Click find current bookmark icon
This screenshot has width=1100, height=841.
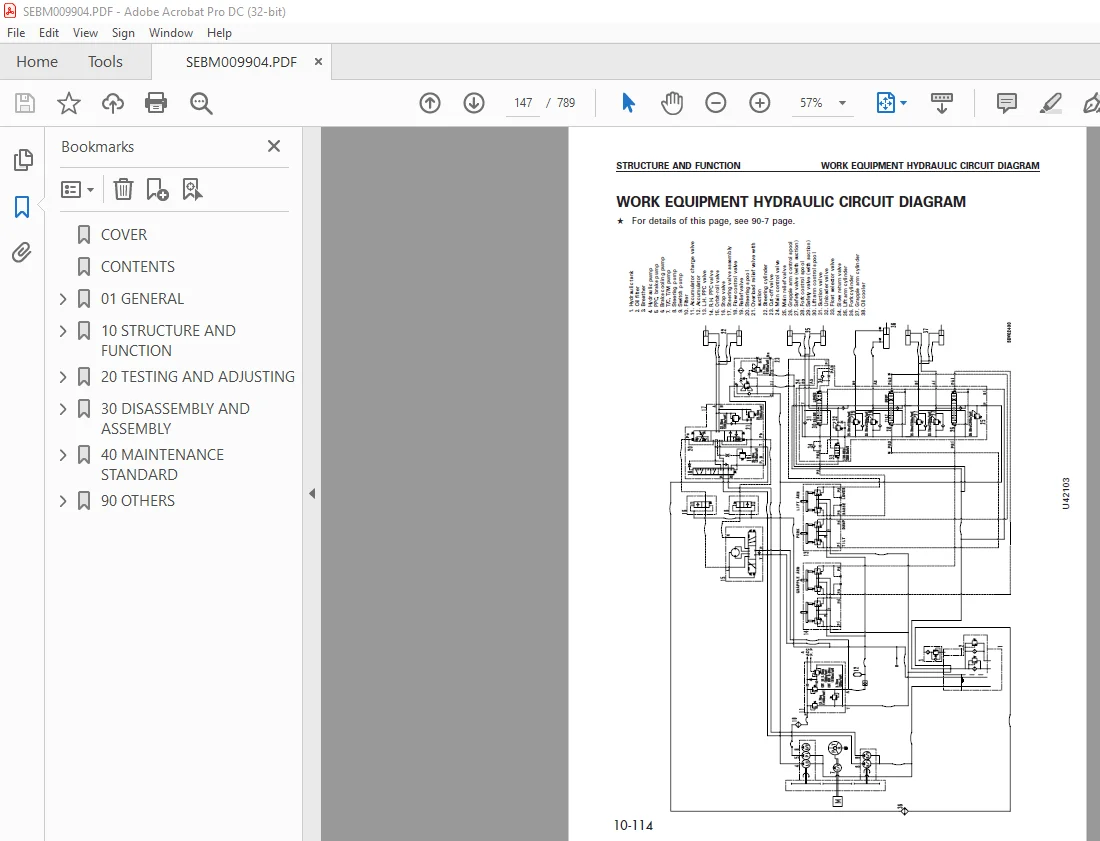coord(192,189)
